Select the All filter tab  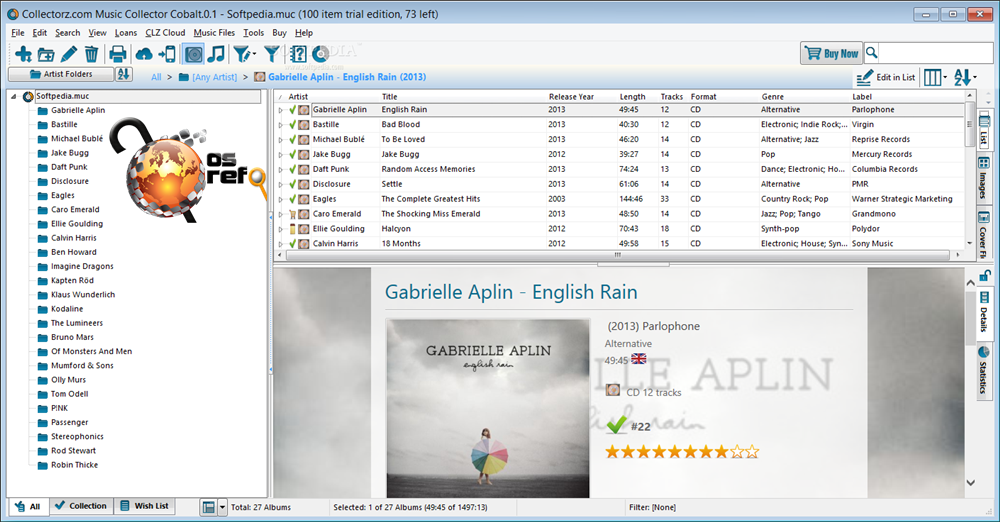28,507
